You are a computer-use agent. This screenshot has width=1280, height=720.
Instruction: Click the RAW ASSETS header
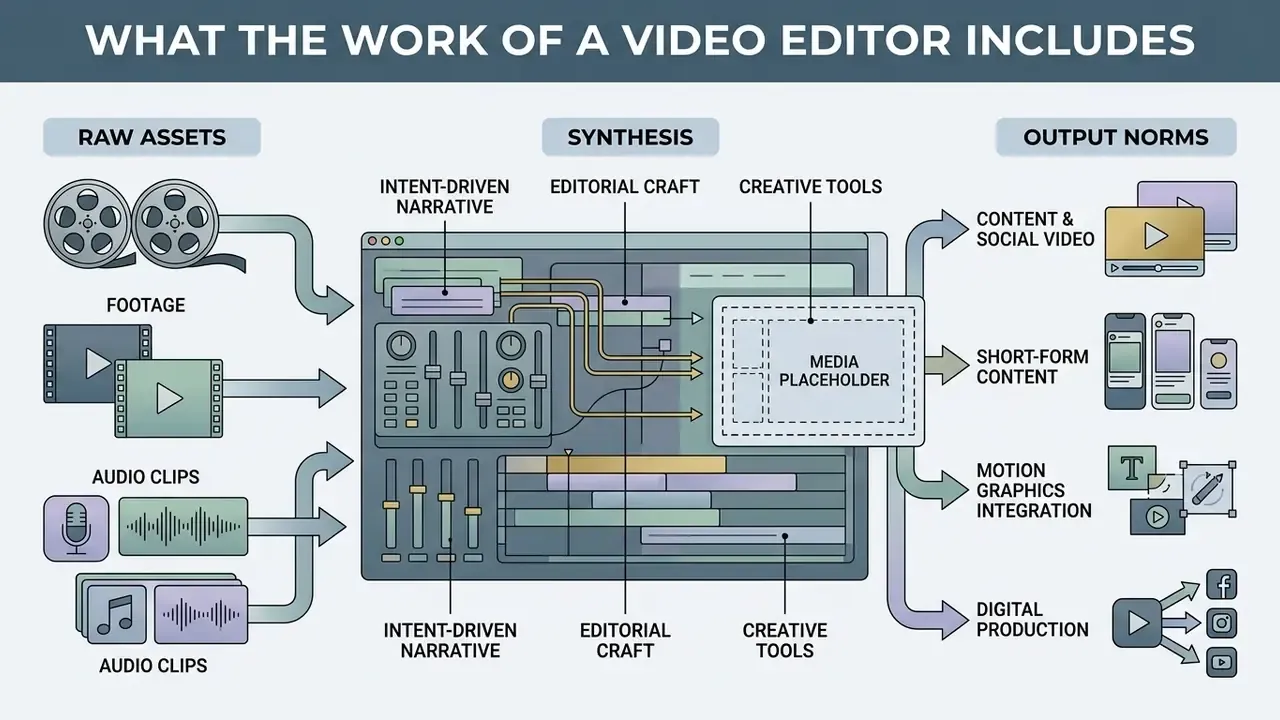[152, 137]
